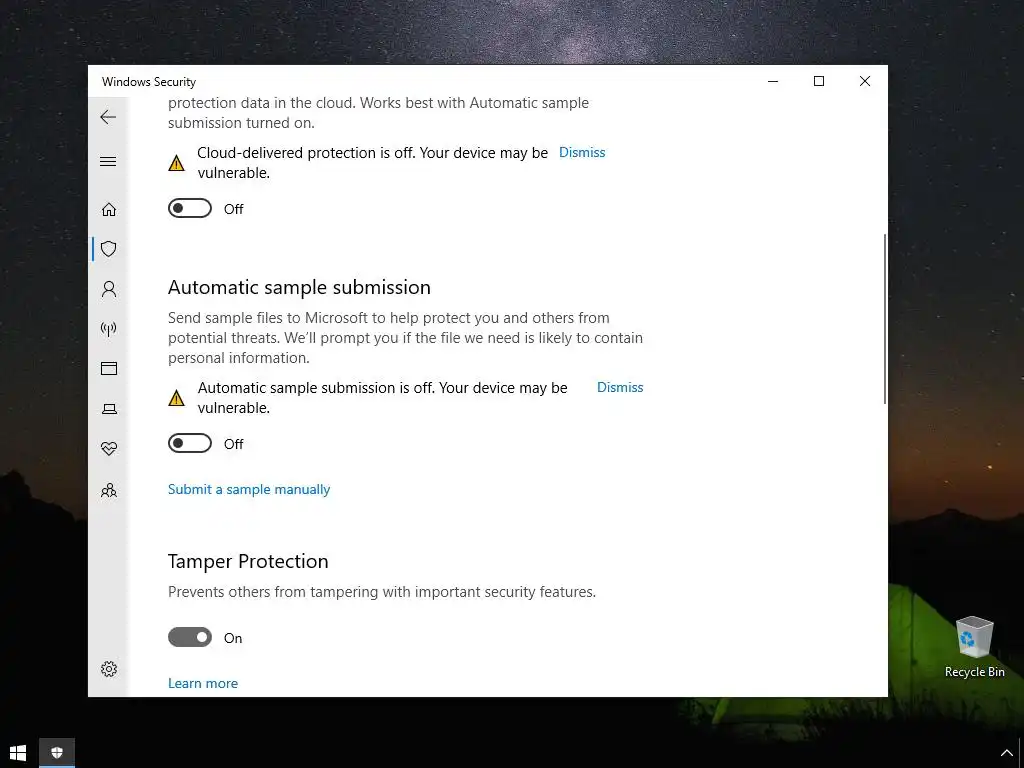Viewport: 1024px width, 768px height.
Task: Maximize the Windows Security window
Action: coord(819,81)
